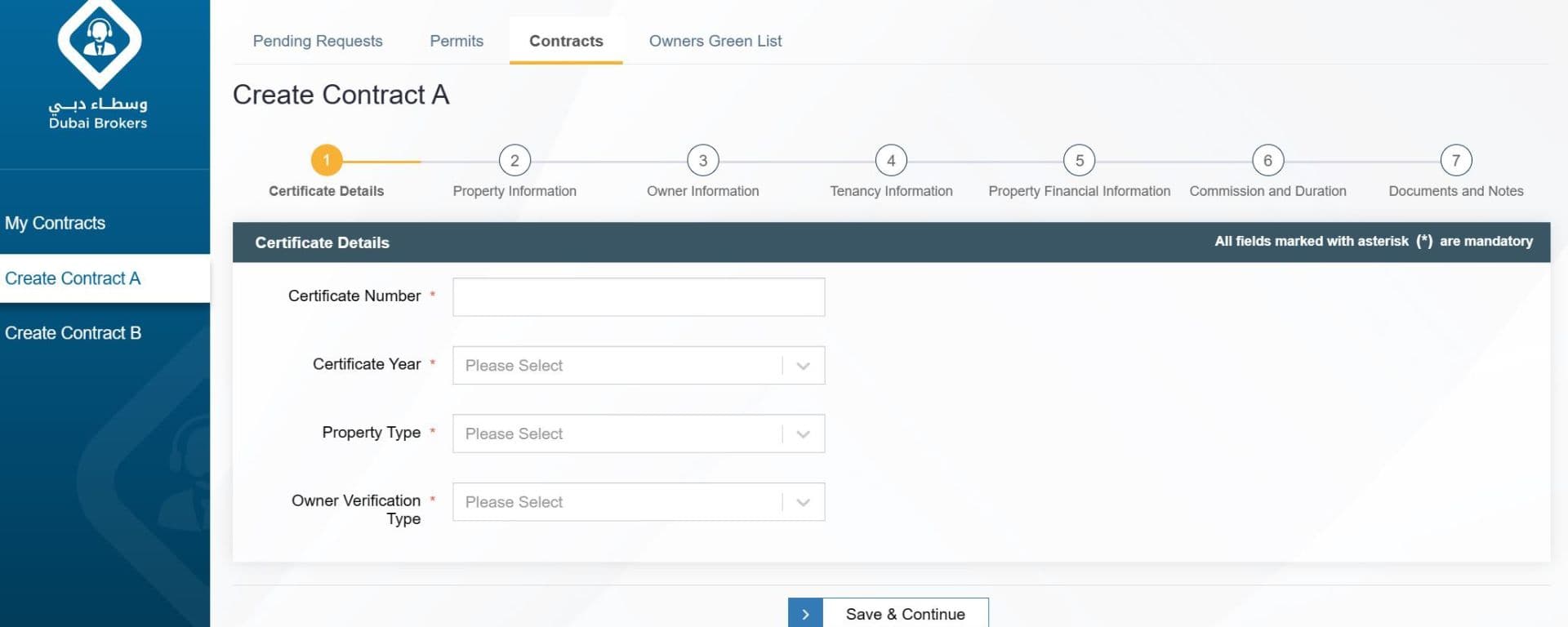Screen dimensions: 1568x627
Task: Select step 5 circle for Property Financial Information
Action: 1080,160
